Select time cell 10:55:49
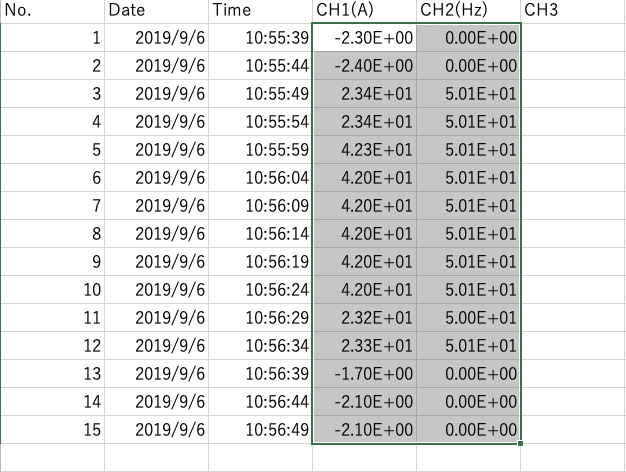626x472 pixels. pos(260,94)
